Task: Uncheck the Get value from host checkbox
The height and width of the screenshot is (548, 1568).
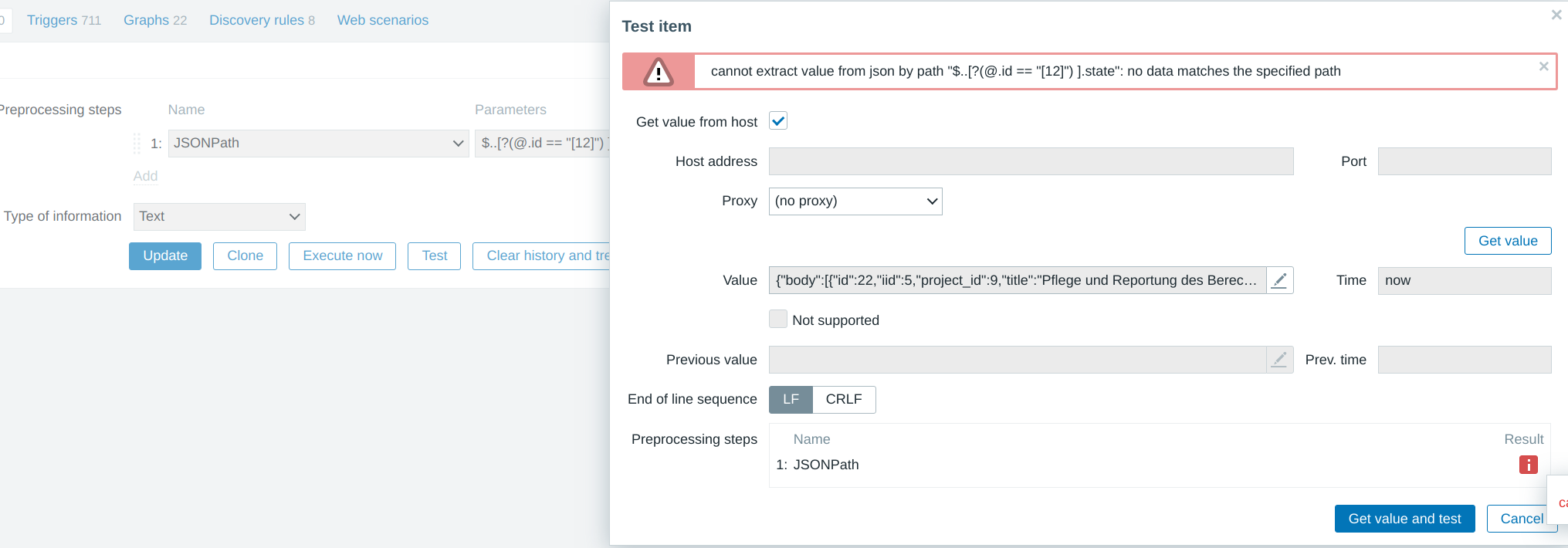Action: (x=778, y=121)
